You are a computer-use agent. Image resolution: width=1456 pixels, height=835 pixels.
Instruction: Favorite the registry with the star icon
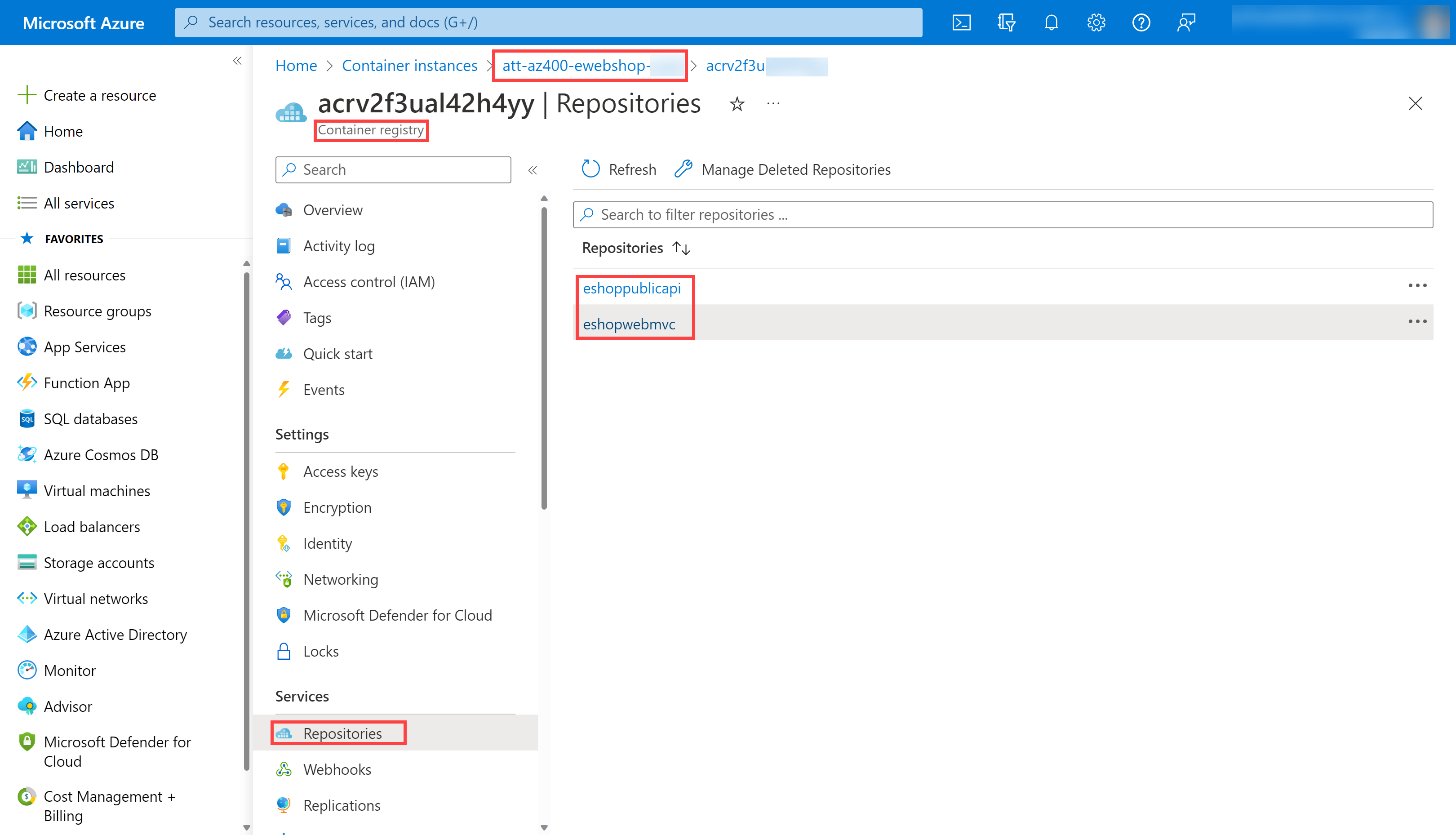coord(737,104)
